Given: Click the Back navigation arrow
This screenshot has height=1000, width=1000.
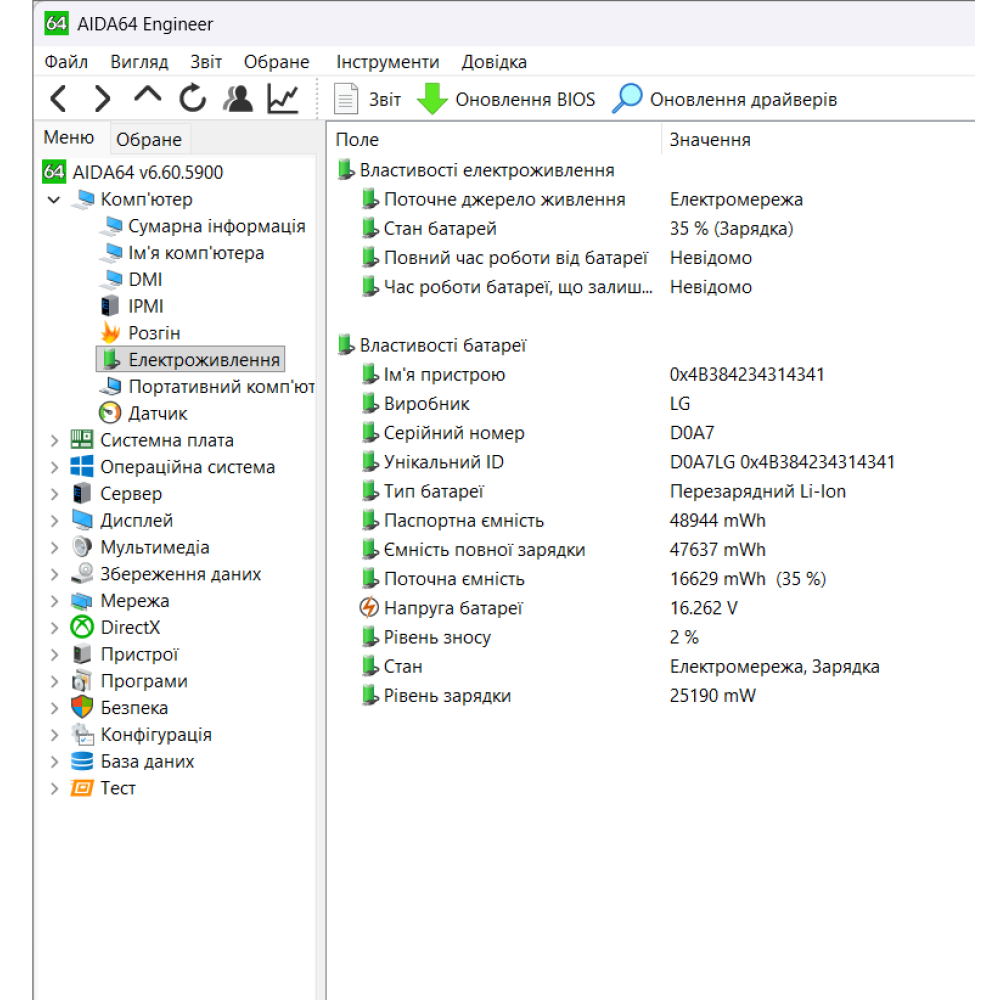Looking at the screenshot, I should click(59, 98).
